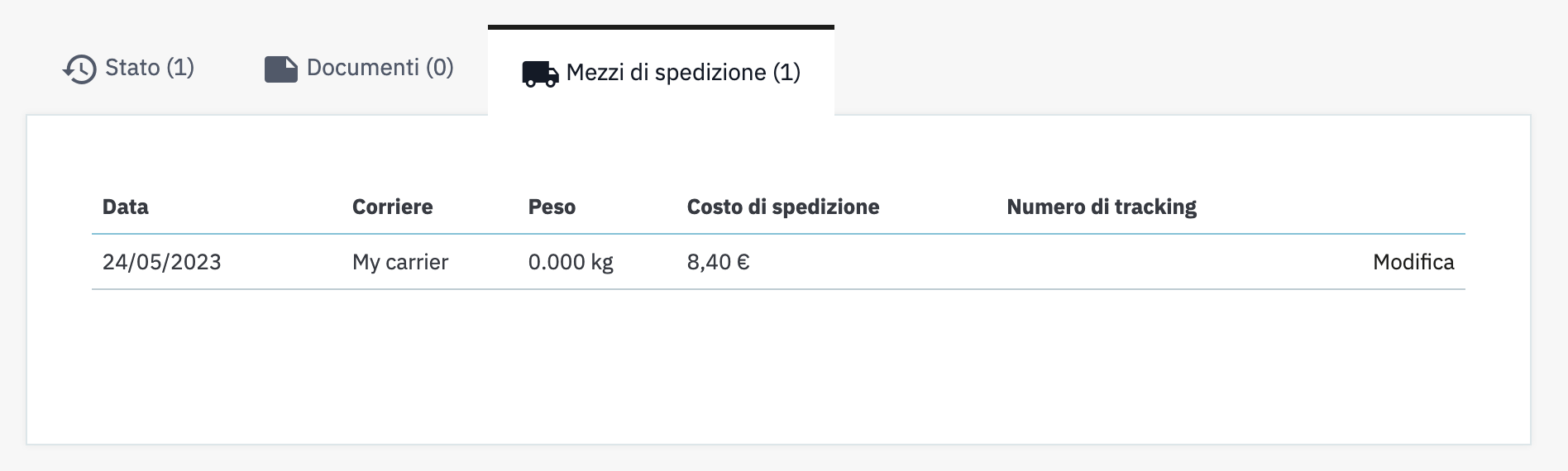Select the 24/05/2023 date cell
Screen dimensions: 1568x471
[x=162, y=262]
